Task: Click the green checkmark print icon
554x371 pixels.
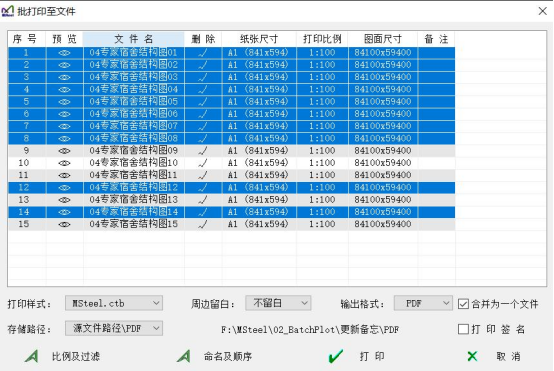Action: [335, 356]
